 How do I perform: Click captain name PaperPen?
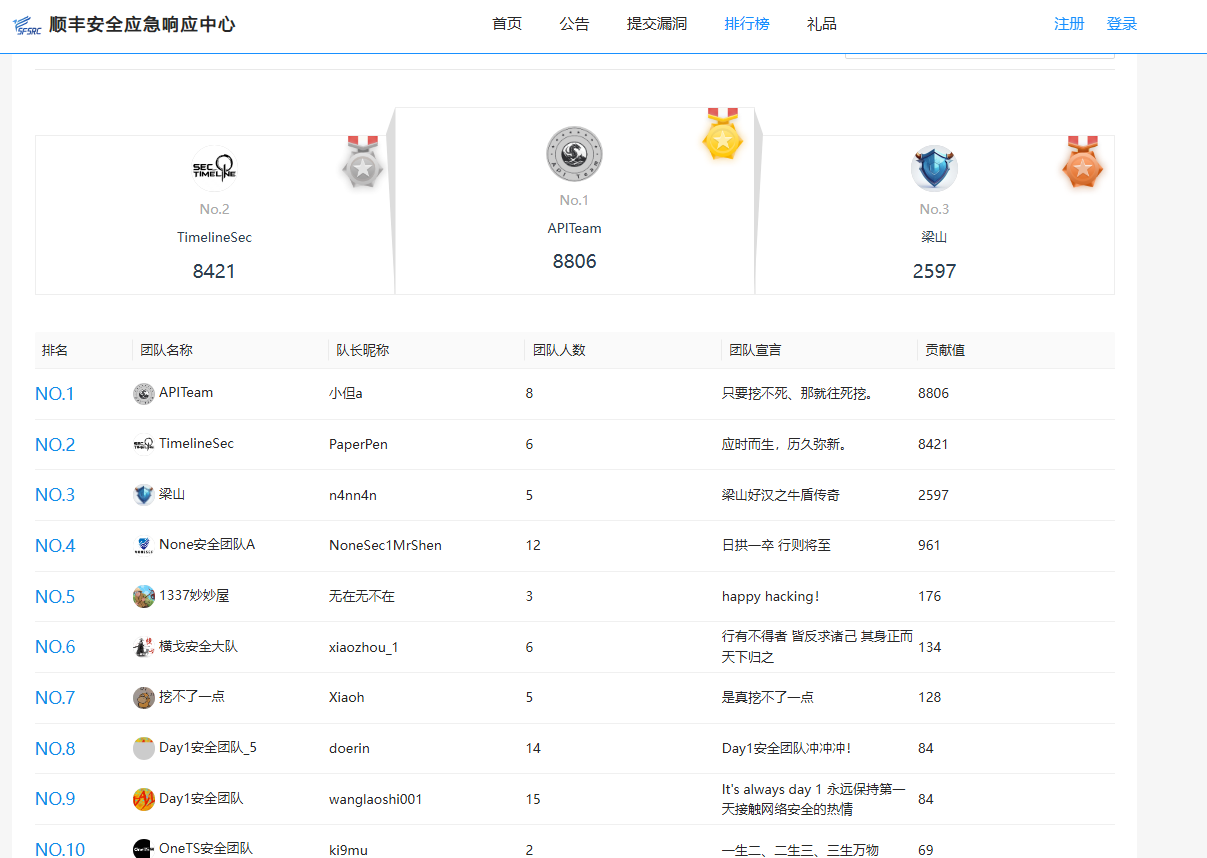pyautogui.click(x=358, y=444)
